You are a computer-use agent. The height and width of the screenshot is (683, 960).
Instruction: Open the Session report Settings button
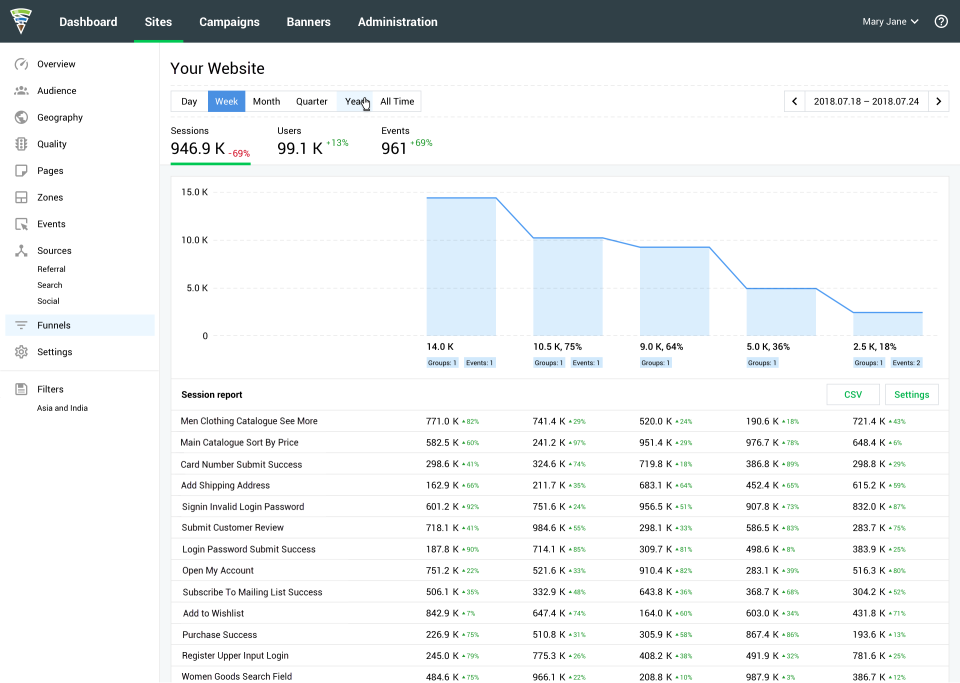(911, 395)
